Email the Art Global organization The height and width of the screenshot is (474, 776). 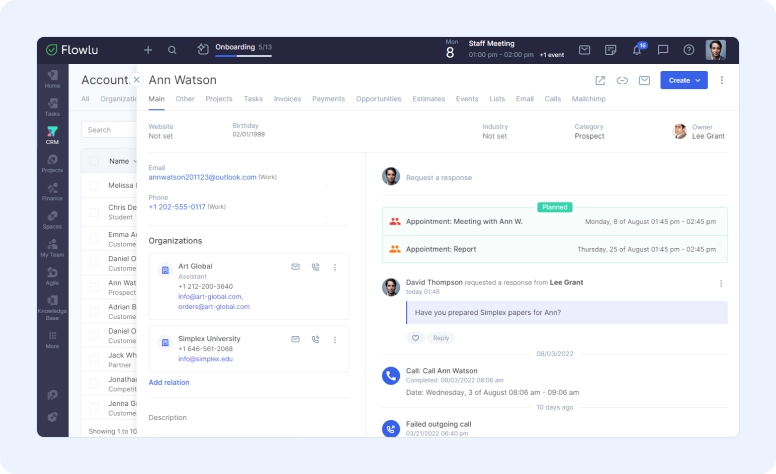tap(295, 267)
